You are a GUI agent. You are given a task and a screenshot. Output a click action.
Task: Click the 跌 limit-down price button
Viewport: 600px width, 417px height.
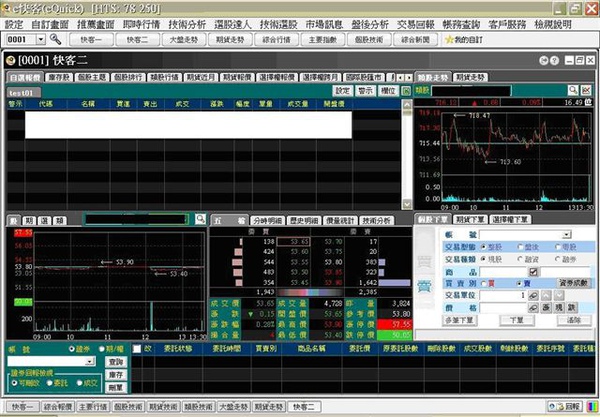click(572, 308)
